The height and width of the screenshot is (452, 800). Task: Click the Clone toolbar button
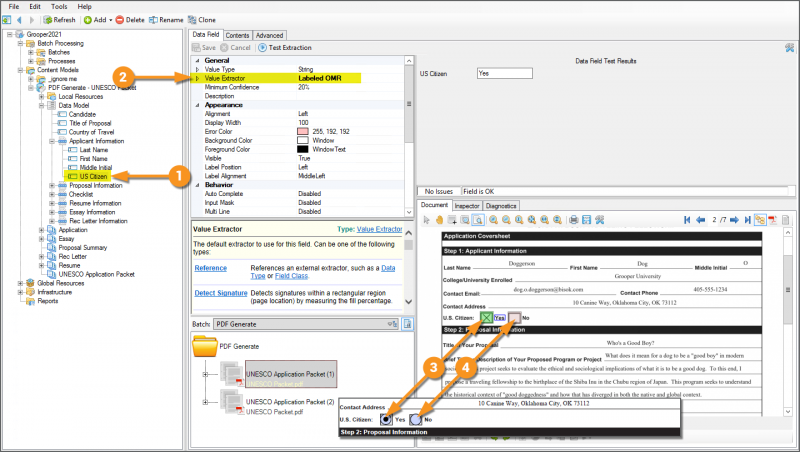(x=202, y=20)
